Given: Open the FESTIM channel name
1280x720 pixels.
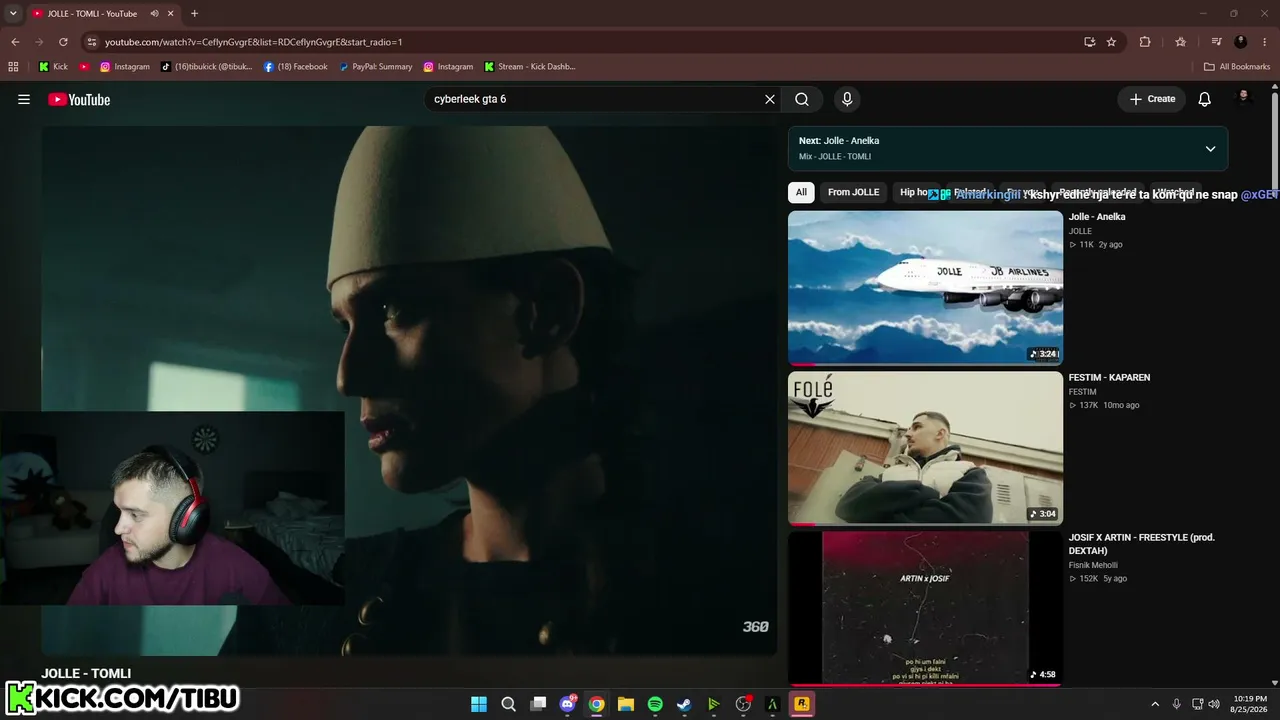Looking at the screenshot, I should pos(1083,392).
